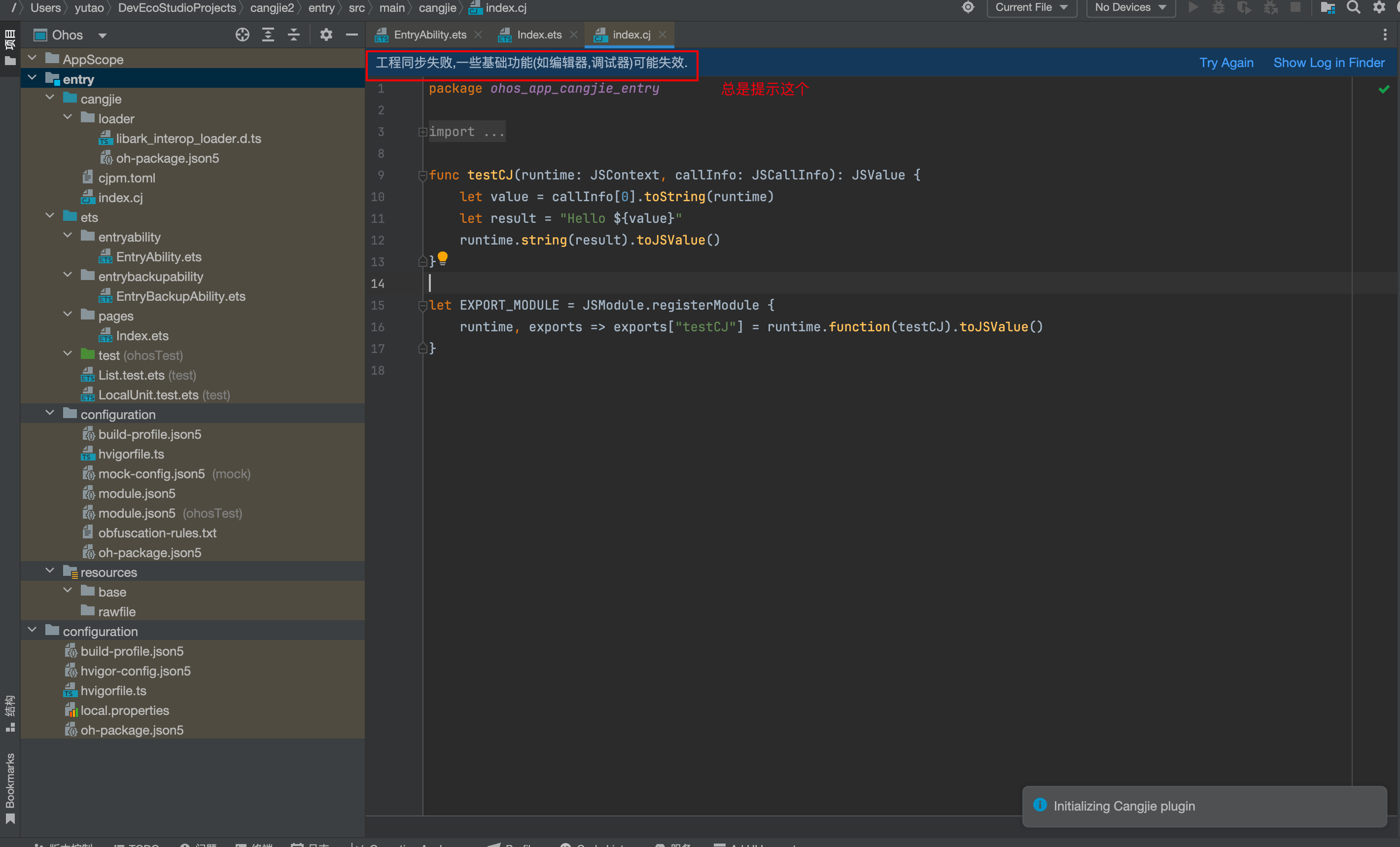The height and width of the screenshot is (847, 1400).
Task: Select mock-config.json5 (mock) file
Action: point(174,474)
